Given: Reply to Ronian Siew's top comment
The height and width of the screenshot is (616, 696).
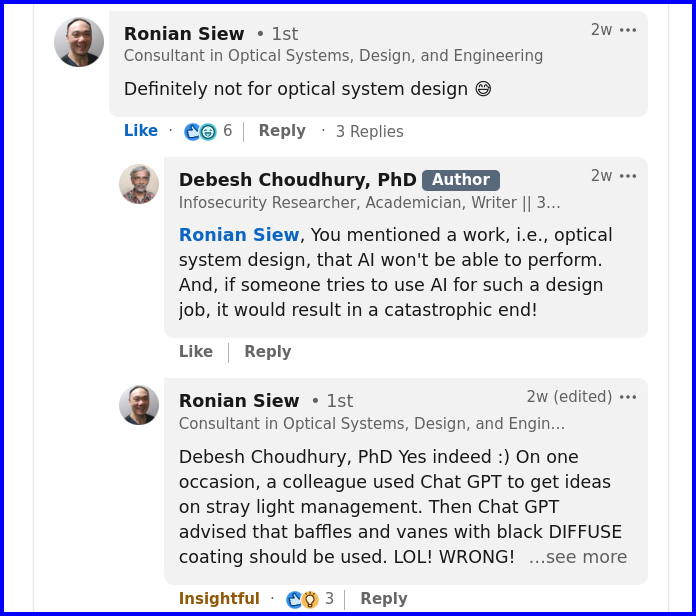Looking at the screenshot, I should (x=282, y=130).
